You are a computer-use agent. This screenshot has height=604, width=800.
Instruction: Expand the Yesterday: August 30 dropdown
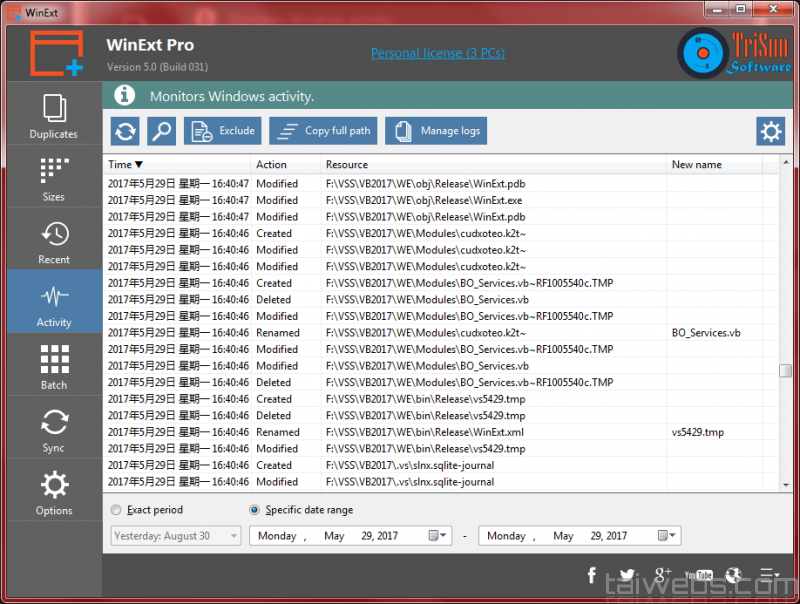pos(234,536)
